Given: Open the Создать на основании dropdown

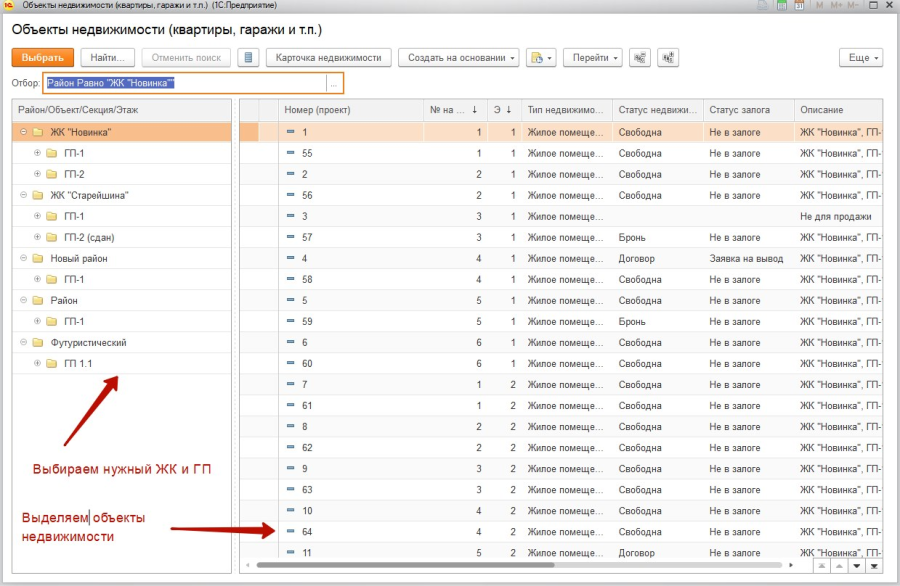Looking at the screenshot, I should [462, 58].
